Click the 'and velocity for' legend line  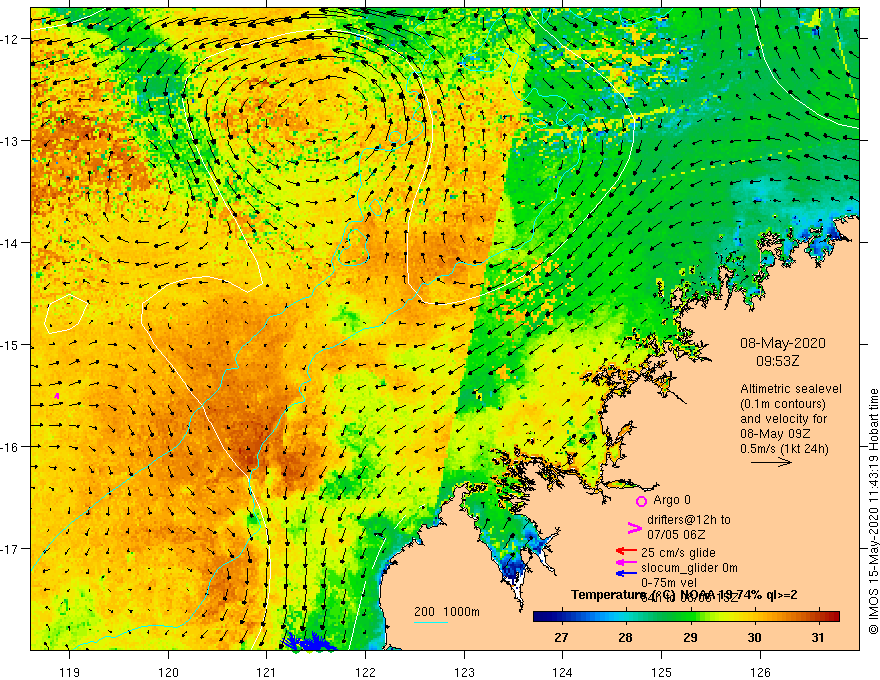781,419
